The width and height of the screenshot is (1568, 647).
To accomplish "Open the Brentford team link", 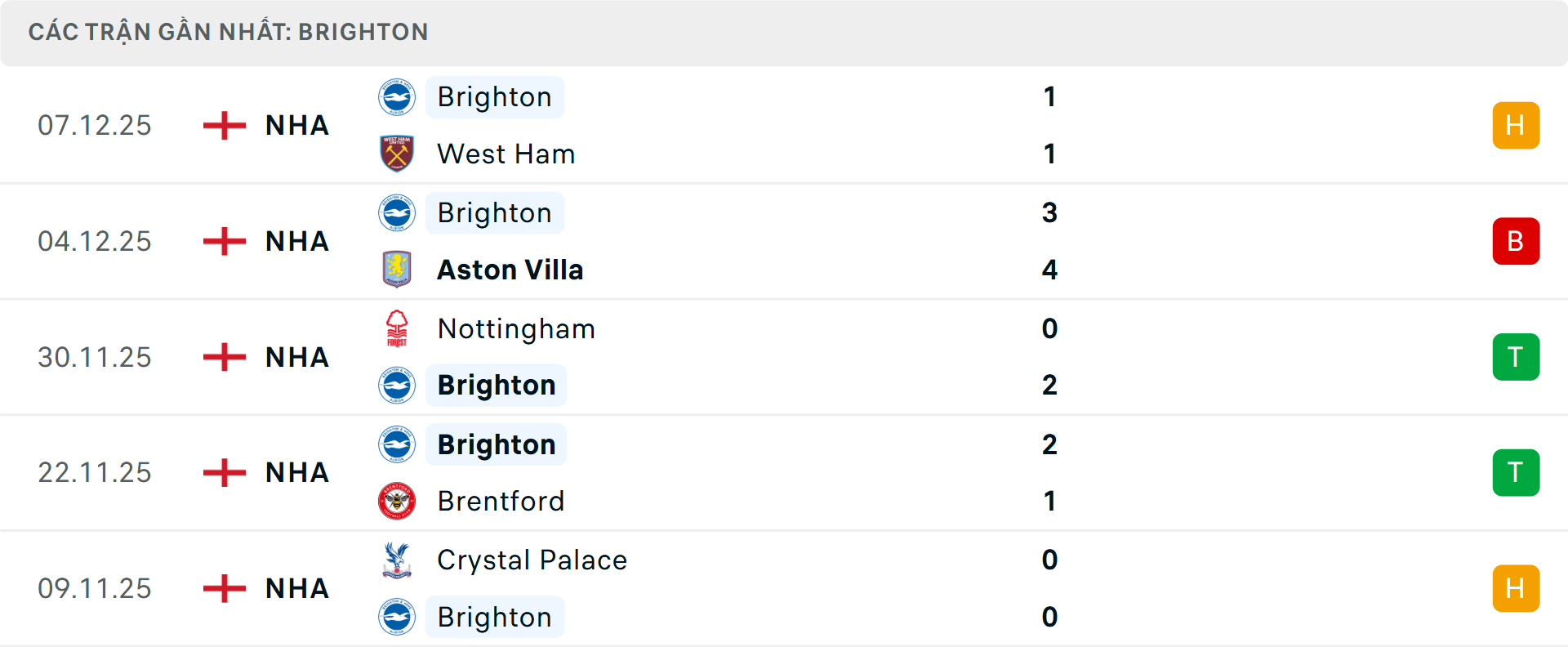I will click(x=501, y=501).
